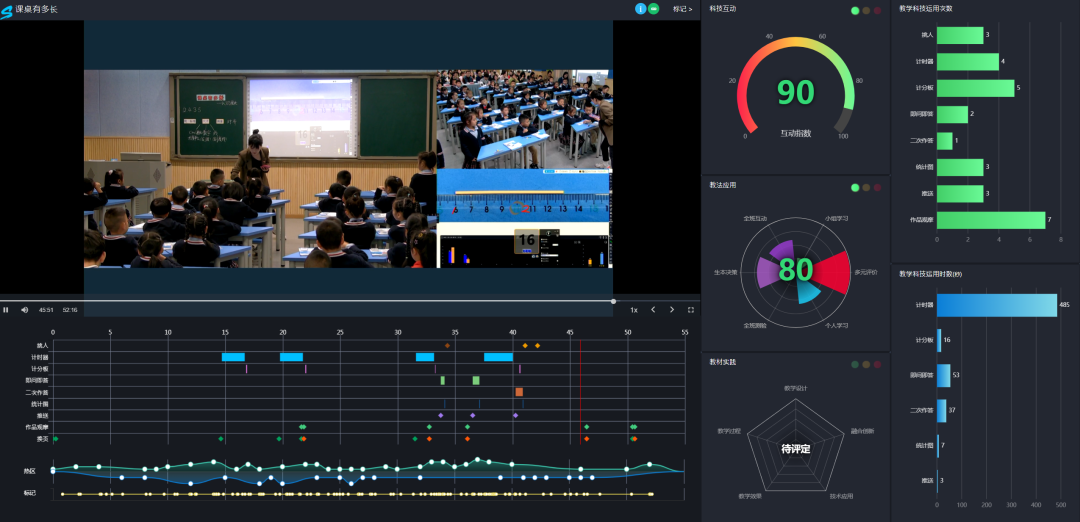Image resolution: width=1080 pixels, height=522 pixels.
Task: Click the 作品观摩 bar in usage count chart
Action: pos(990,220)
